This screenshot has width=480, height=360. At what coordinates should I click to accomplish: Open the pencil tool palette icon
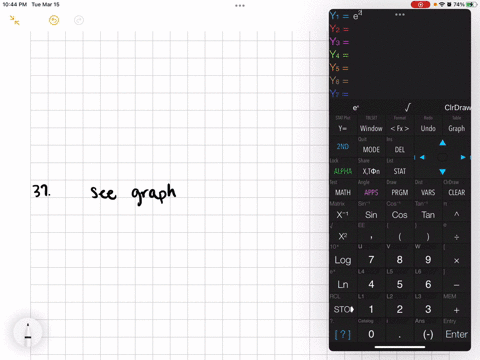(x=28, y=332)
